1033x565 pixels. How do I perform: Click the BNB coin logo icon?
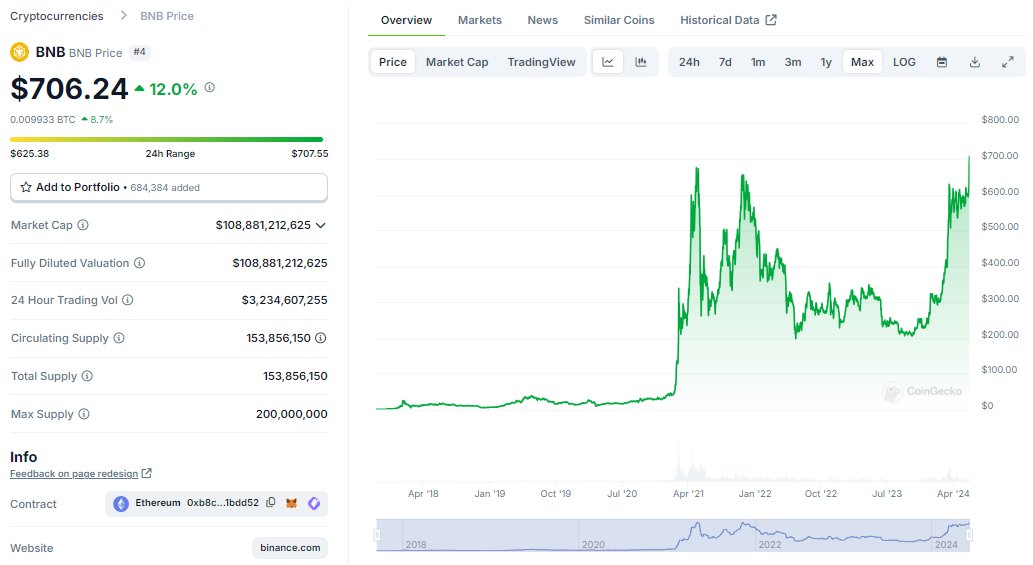click(20, 52)
